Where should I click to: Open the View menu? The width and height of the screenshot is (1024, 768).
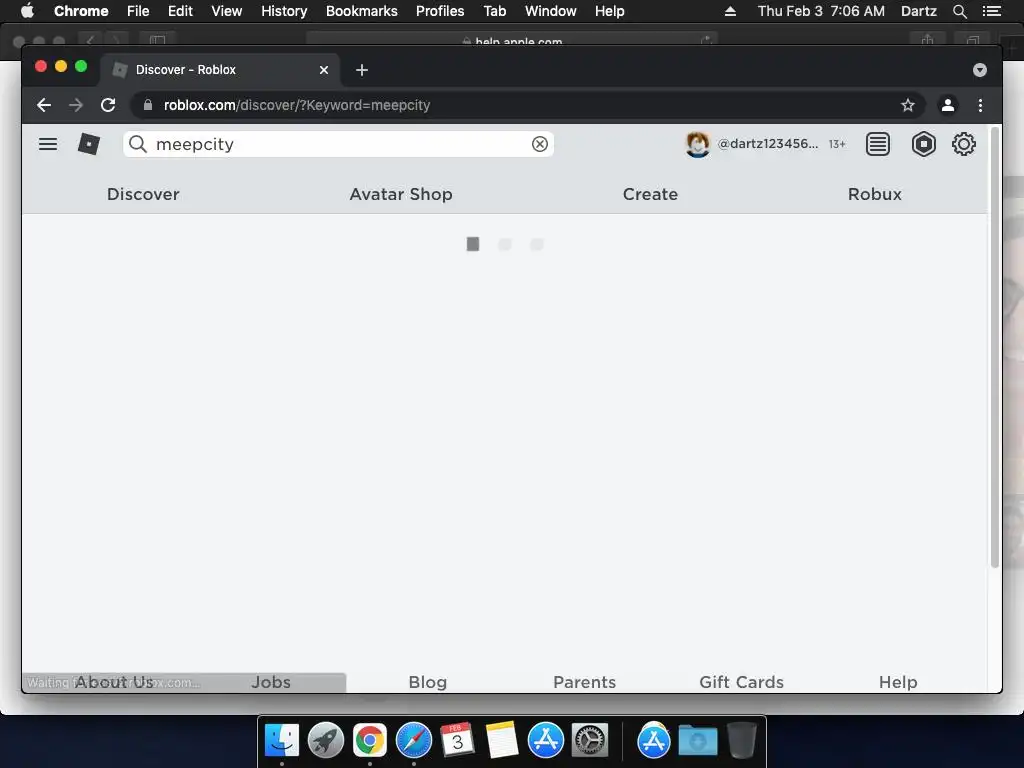tap(227, 11)
